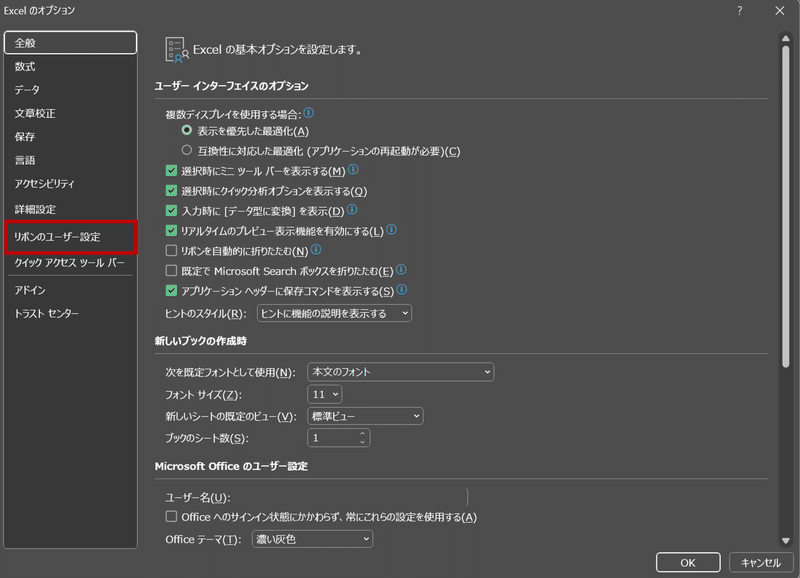Open 保存 category in sidebar
The image size is (800, 578).
(70, 137)
